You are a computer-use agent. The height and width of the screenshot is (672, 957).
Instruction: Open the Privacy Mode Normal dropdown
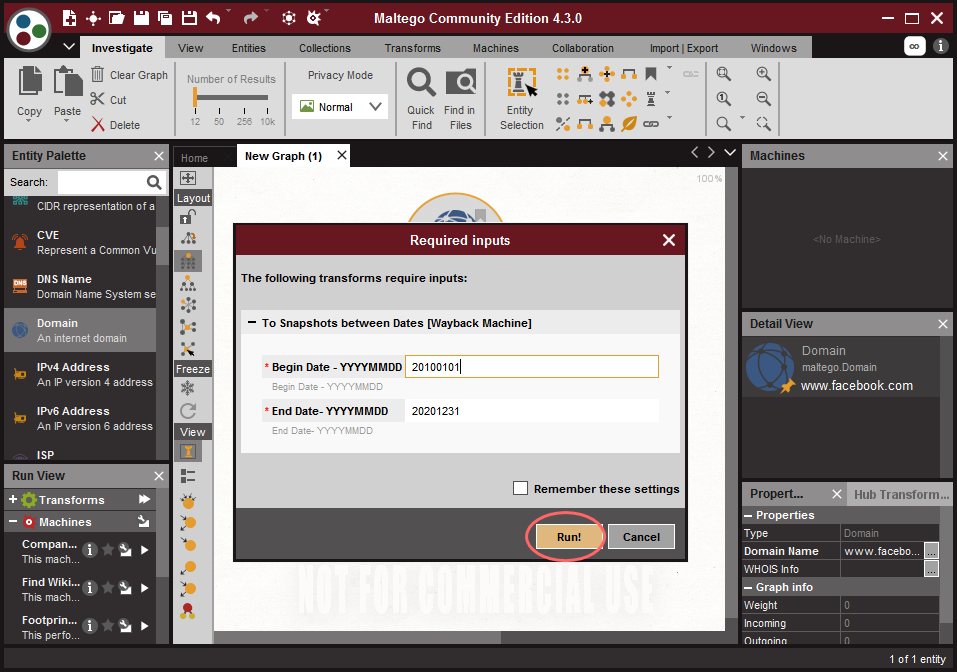click(340, 107)
